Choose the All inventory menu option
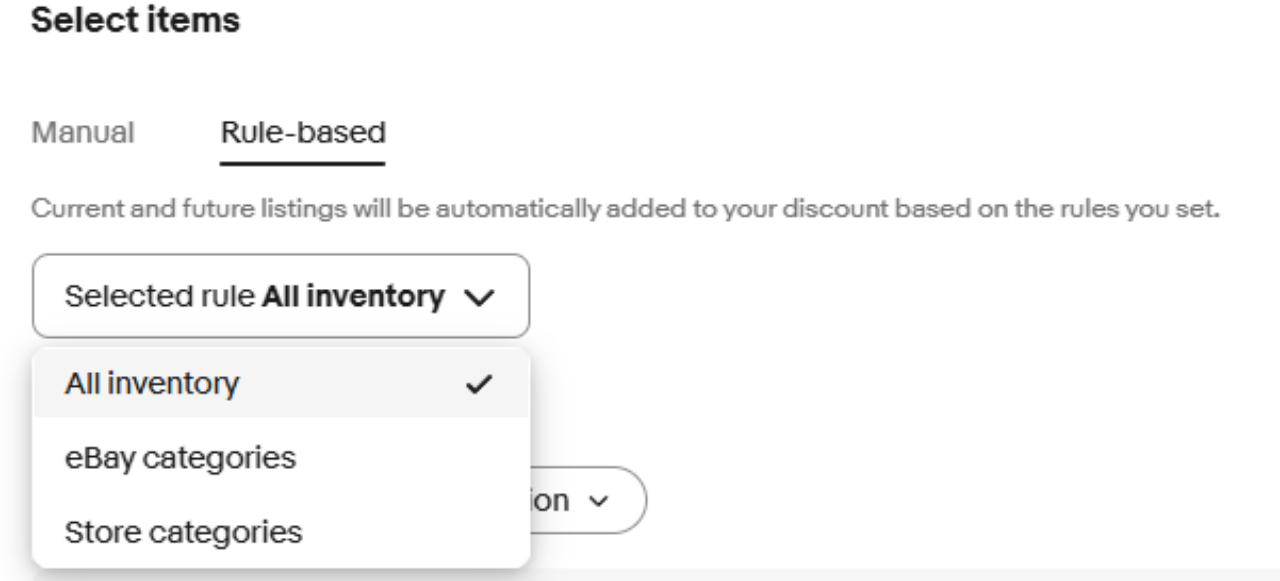Viewport: 1280px width, 581px height. 152,383
